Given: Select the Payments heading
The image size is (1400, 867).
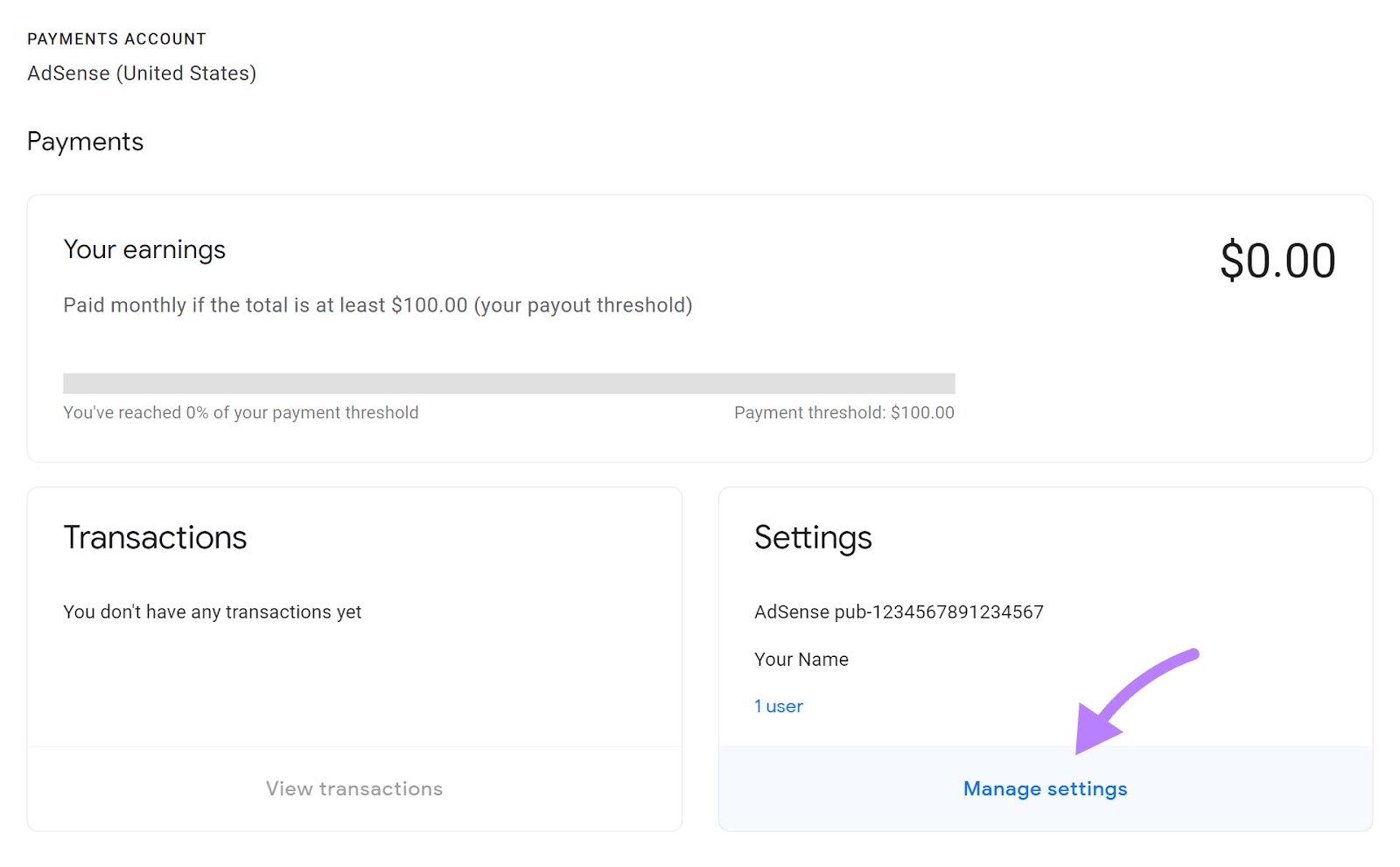Looking at the screenshot, I should [x=85, y=141].
